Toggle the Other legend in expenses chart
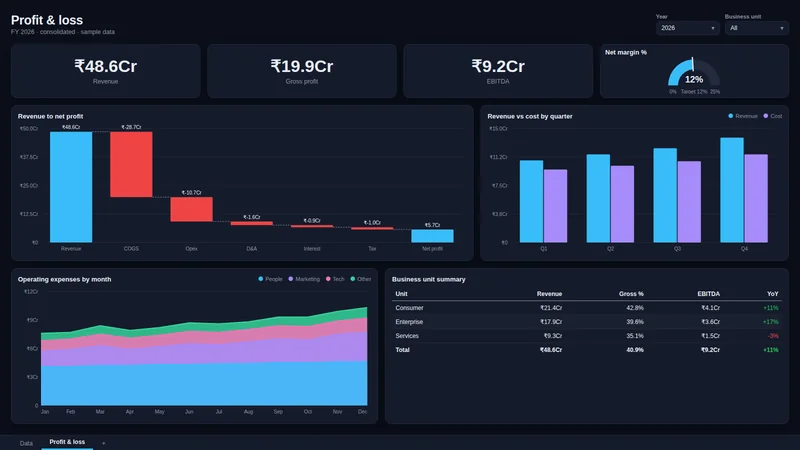The height and width of the screenshot is (450, 800). coord(361,279)
